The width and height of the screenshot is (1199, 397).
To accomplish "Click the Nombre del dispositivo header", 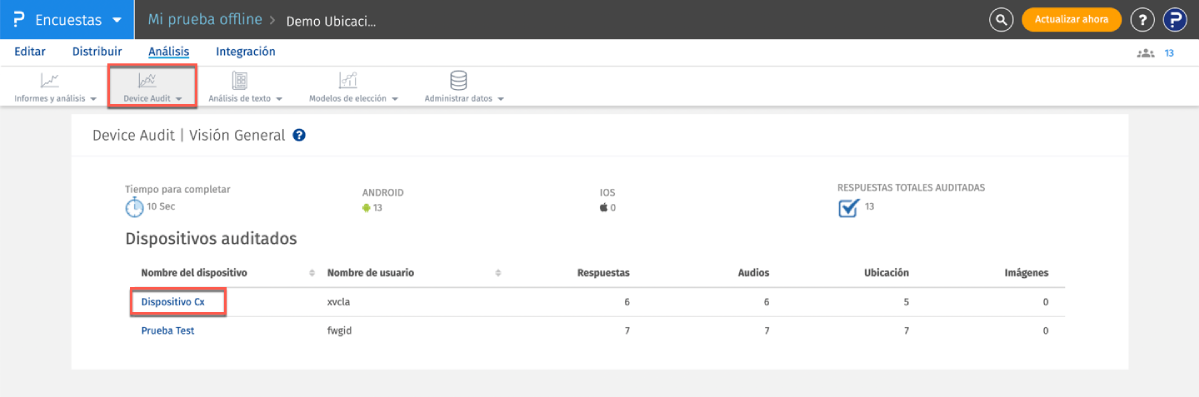I will pos(193,273).
